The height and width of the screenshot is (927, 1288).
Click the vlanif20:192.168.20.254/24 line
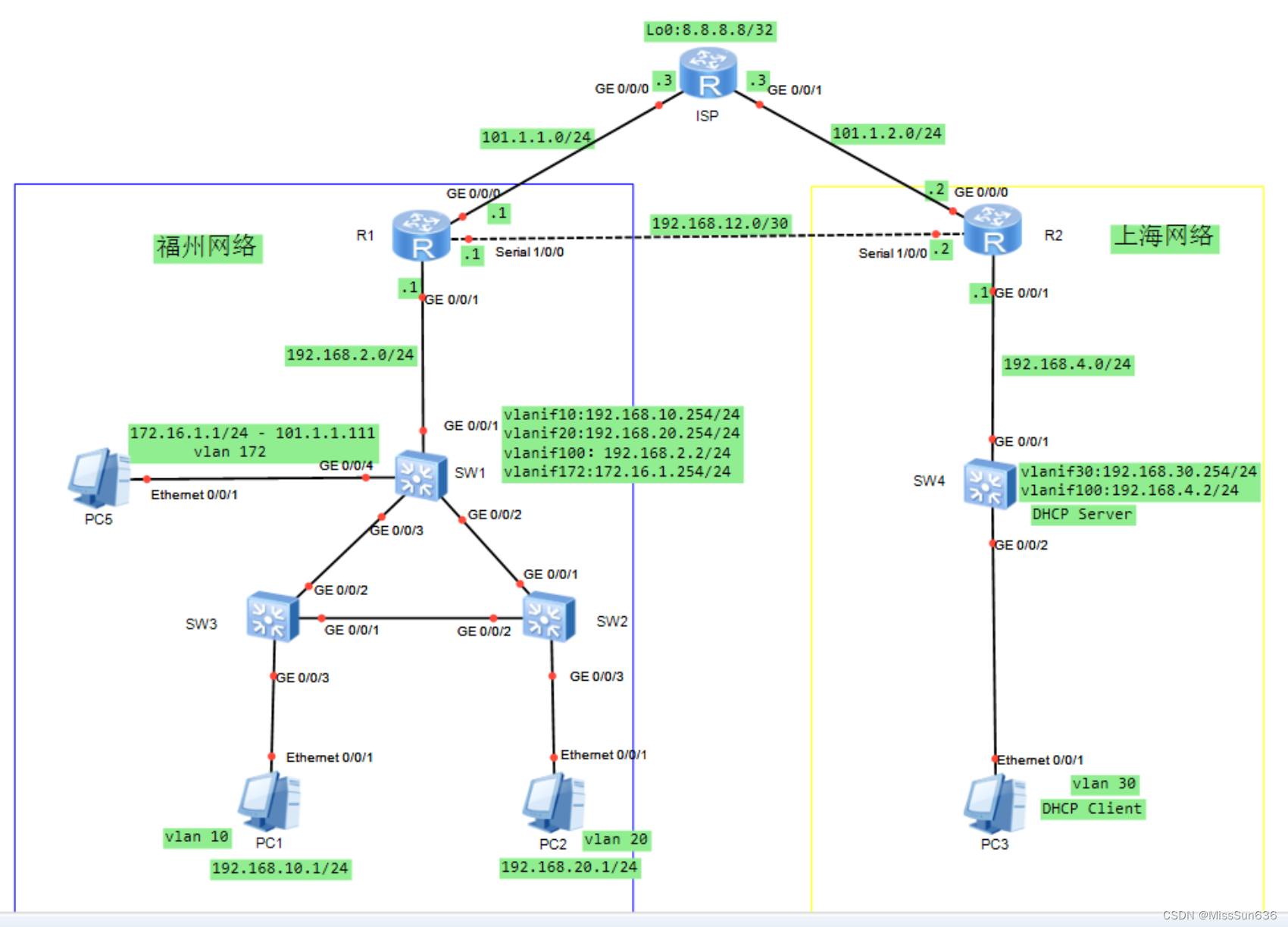coord(622,434)
